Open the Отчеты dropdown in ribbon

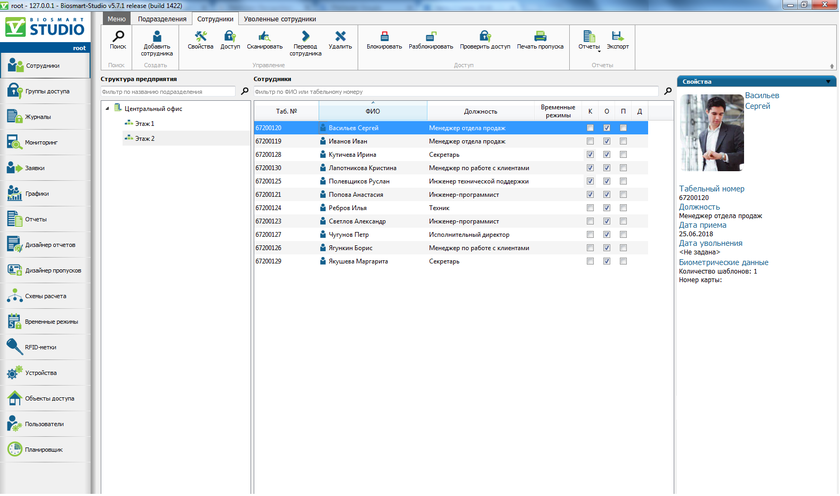[x=589, y=42]
